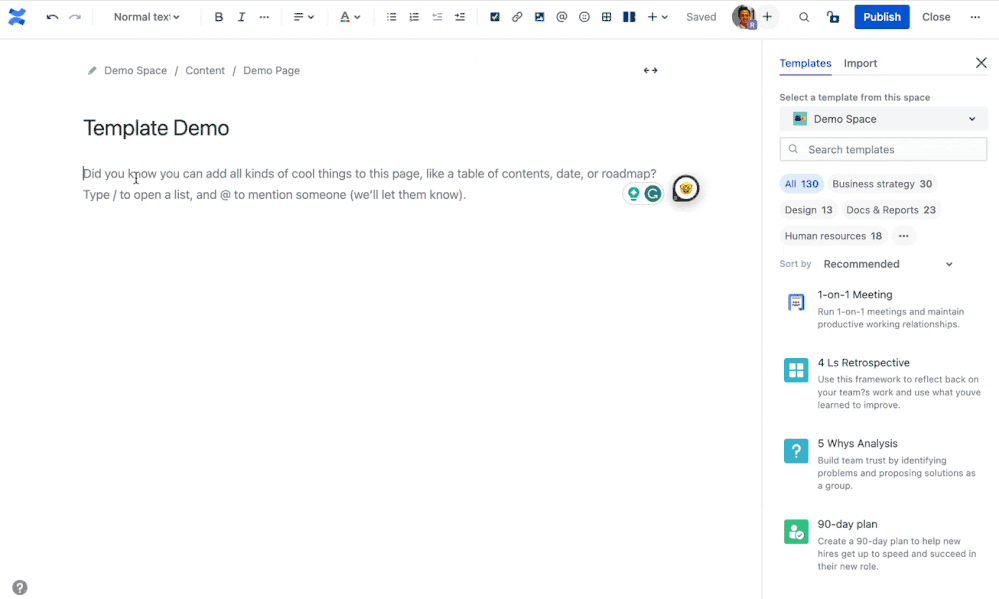Image resolution: width=999 pixels, height=599 pixels.
Task: Toggle bold formatting
Action: click(218, 16)
